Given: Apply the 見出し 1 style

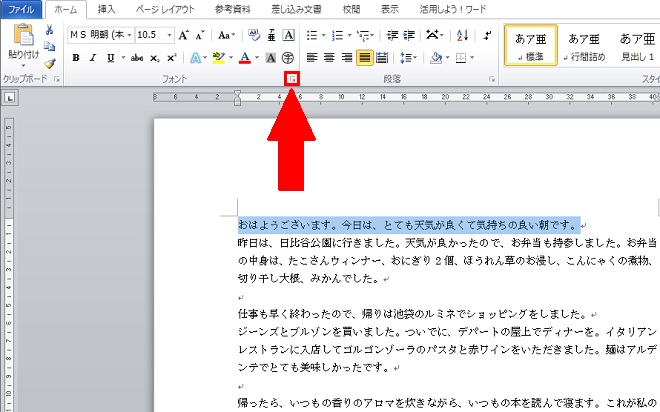Looking at the screenshot, I should coord(636,45).
